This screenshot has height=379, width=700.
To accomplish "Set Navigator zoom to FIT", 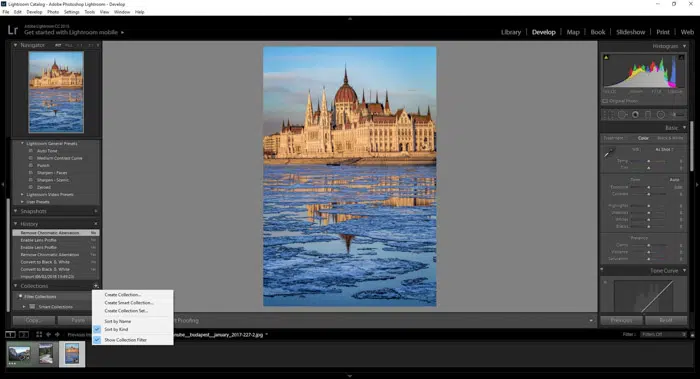I will [58, 45].
